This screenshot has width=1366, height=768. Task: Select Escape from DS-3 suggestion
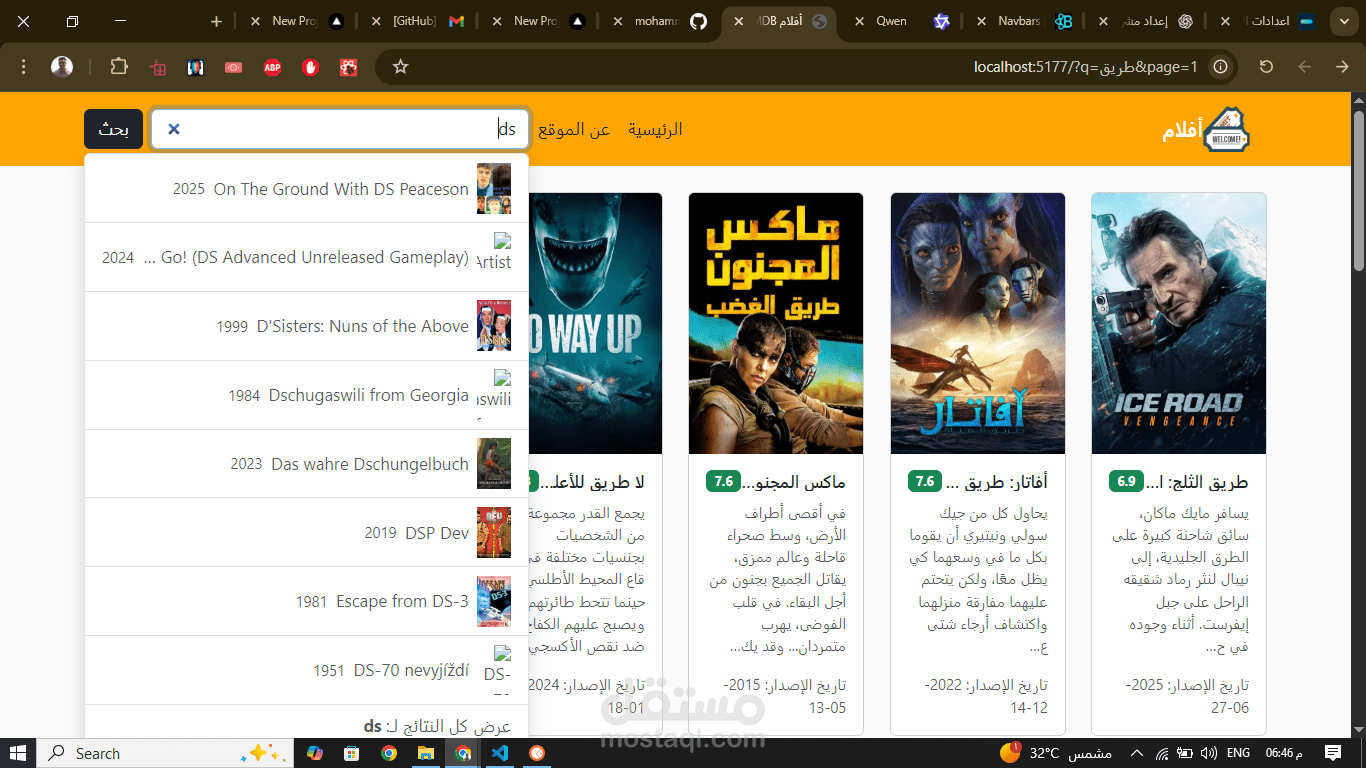307,602
